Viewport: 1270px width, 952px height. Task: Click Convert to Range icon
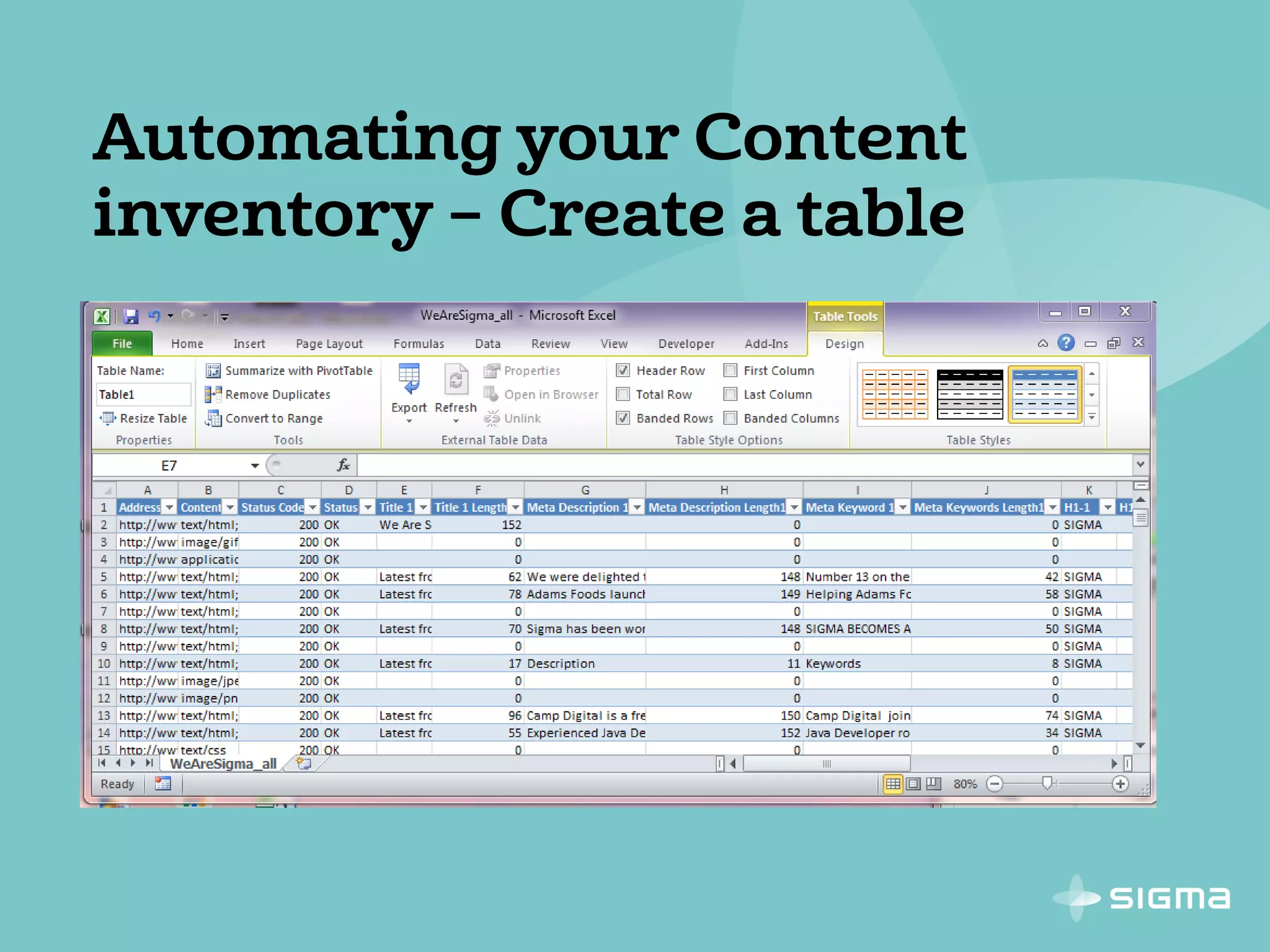[x=213, y=419]
